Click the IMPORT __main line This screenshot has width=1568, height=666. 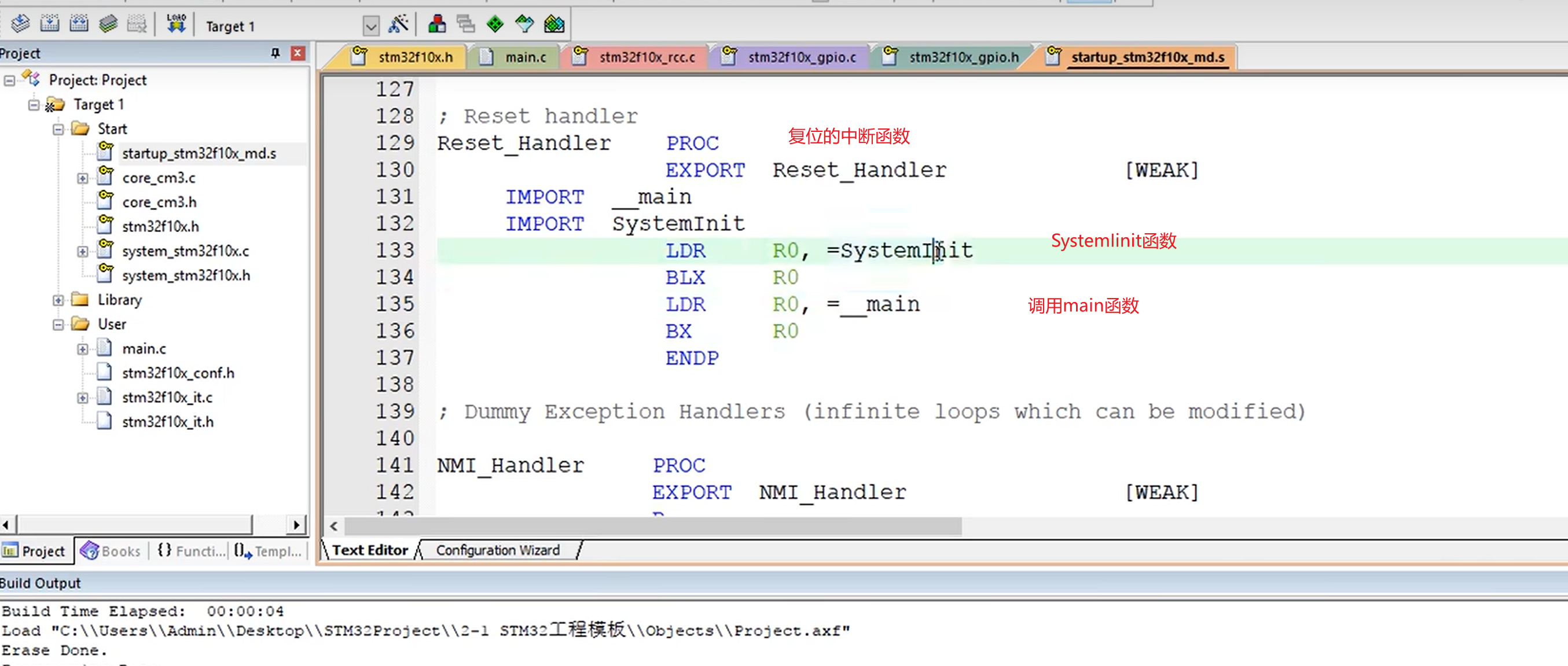[598, 197]
